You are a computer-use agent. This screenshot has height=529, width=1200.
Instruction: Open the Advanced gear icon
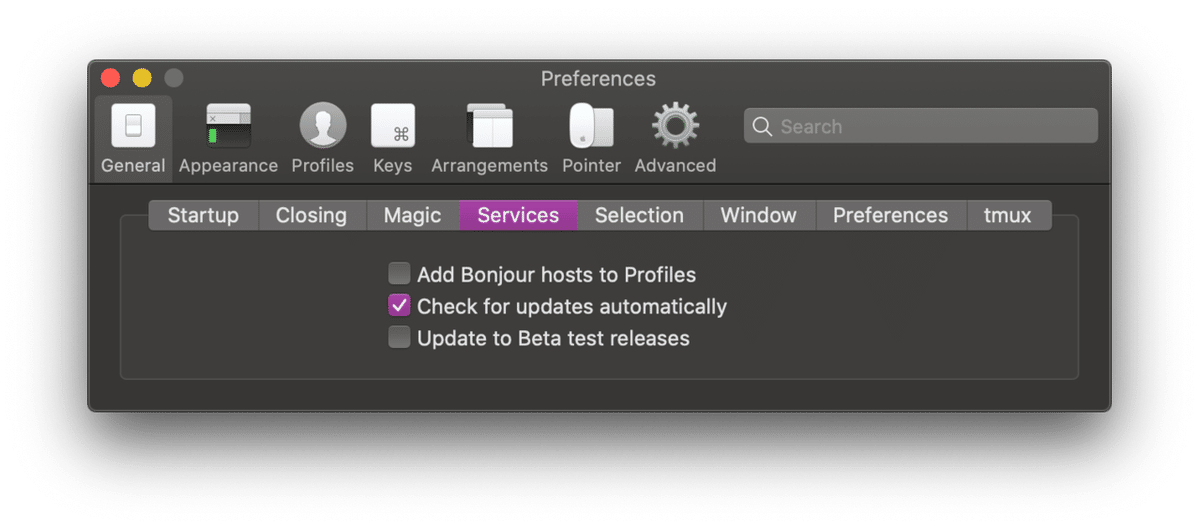click(x=675, y=127)
